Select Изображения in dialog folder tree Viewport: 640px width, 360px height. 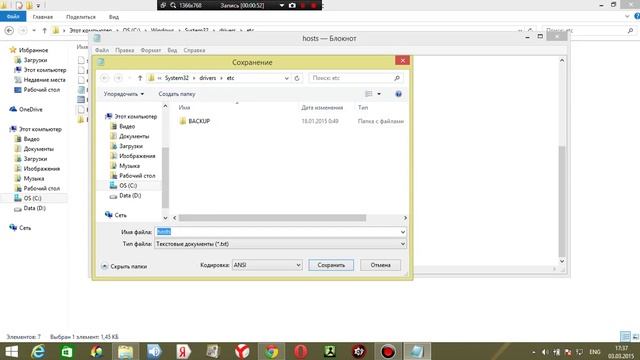[137, 156]
